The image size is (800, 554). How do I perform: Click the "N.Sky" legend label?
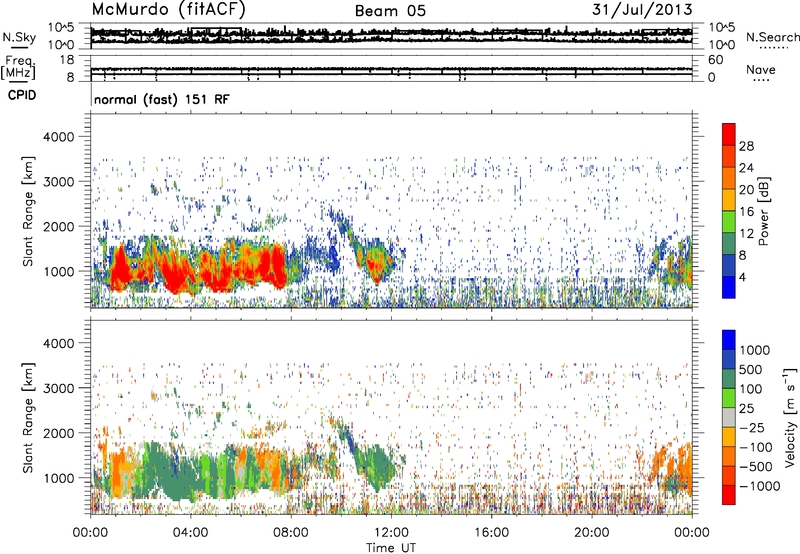click(19, 37)
